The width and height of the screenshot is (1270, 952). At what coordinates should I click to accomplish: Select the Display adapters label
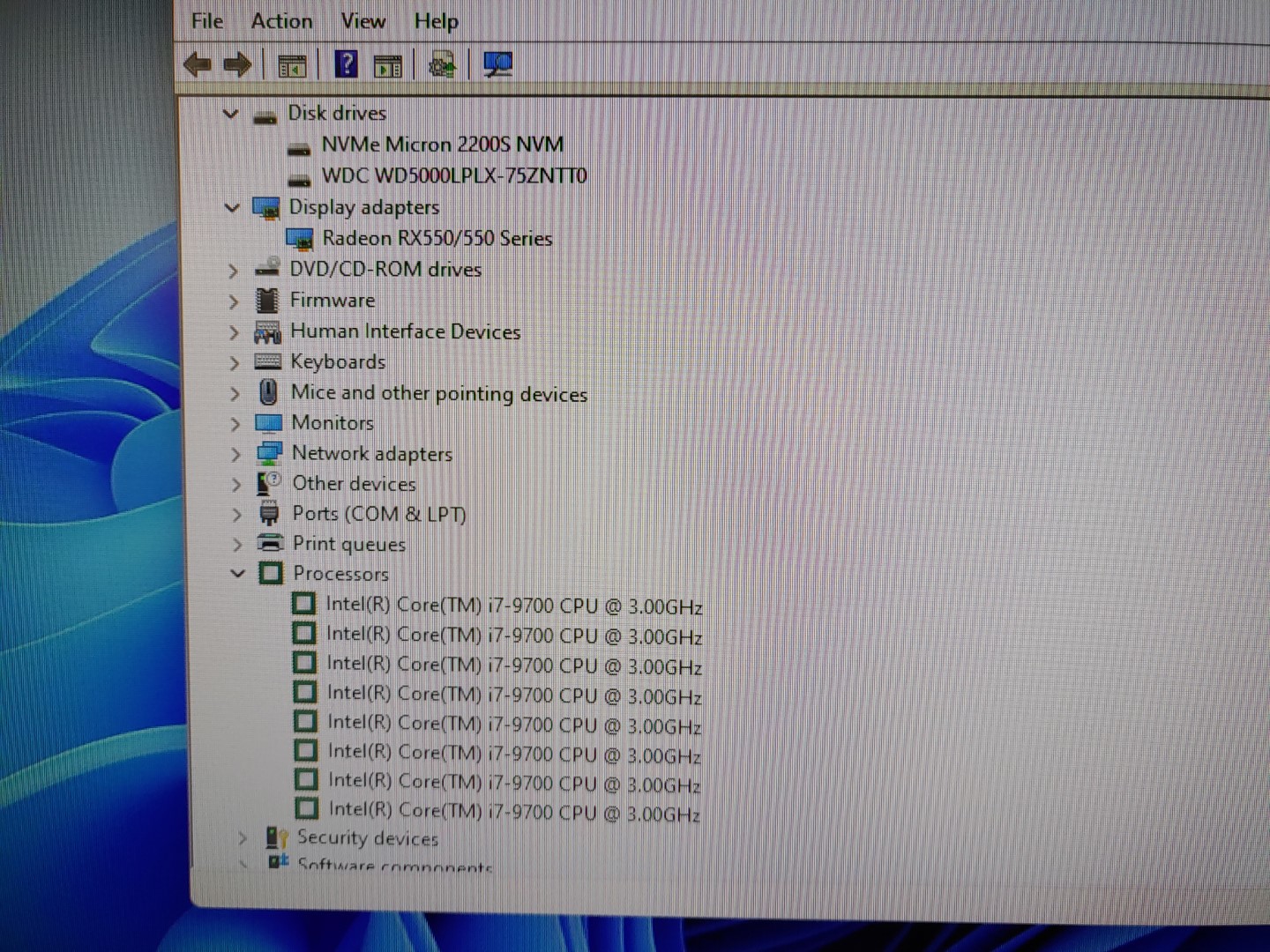[364, 207]
